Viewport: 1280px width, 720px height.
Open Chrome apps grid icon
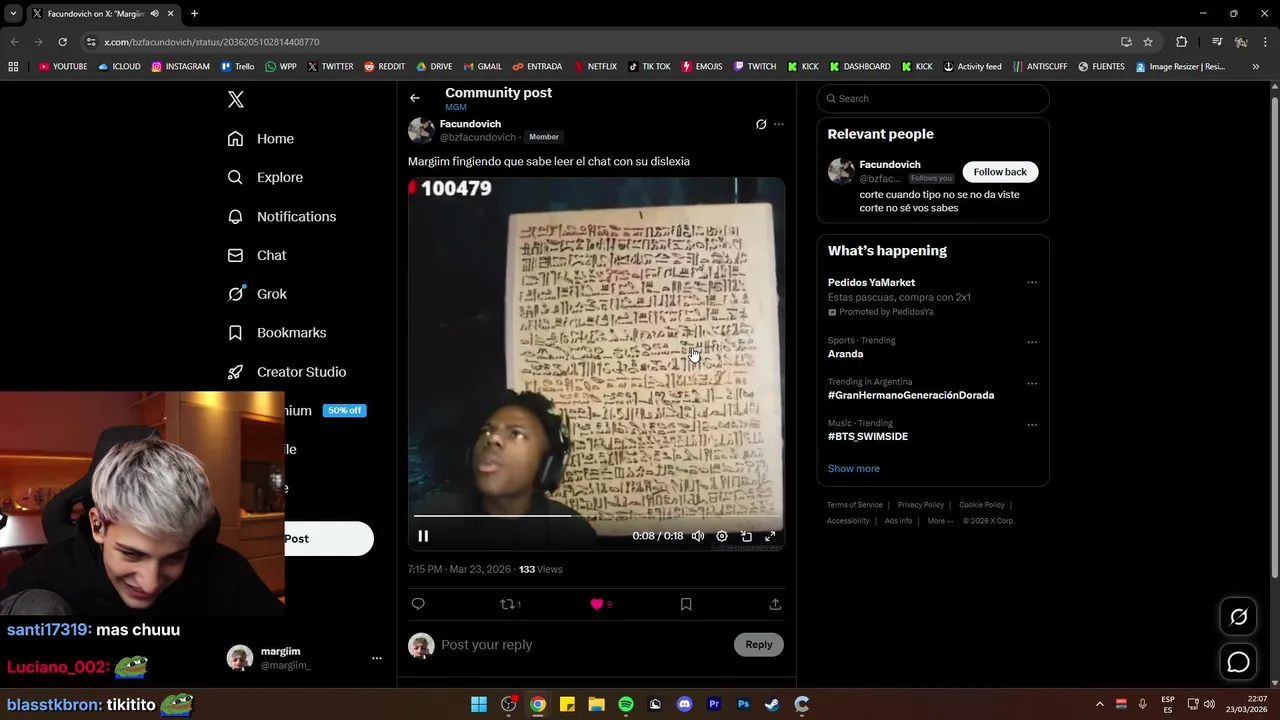13,67
